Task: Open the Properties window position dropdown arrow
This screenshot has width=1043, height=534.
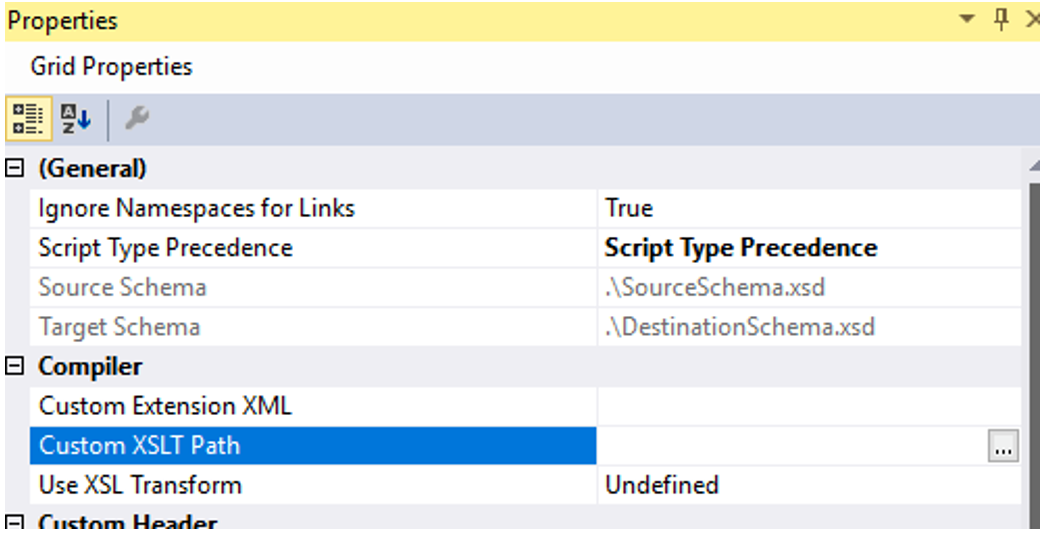Action: [x=967, y=20]
